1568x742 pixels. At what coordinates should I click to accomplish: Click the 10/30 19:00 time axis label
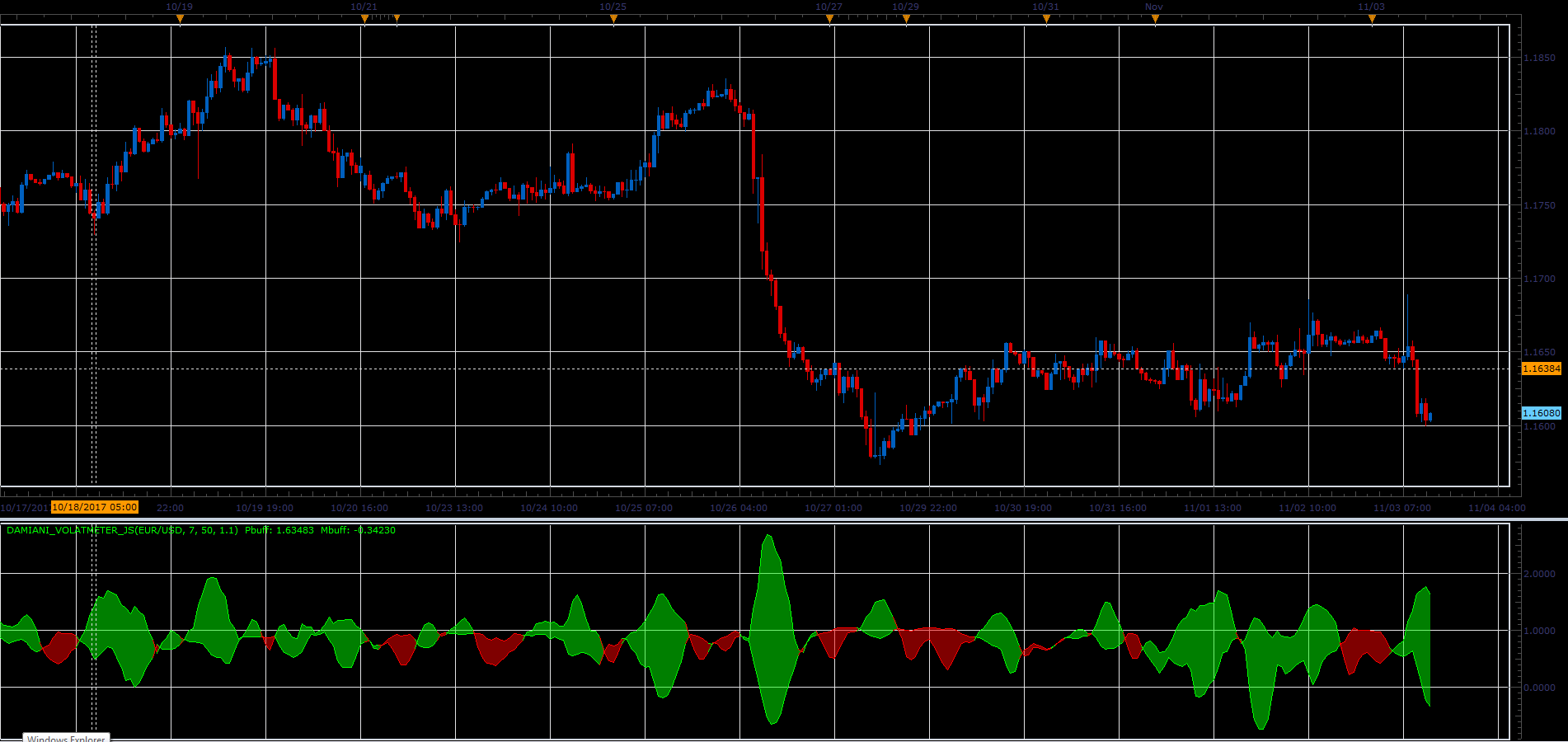[1023, 508]
